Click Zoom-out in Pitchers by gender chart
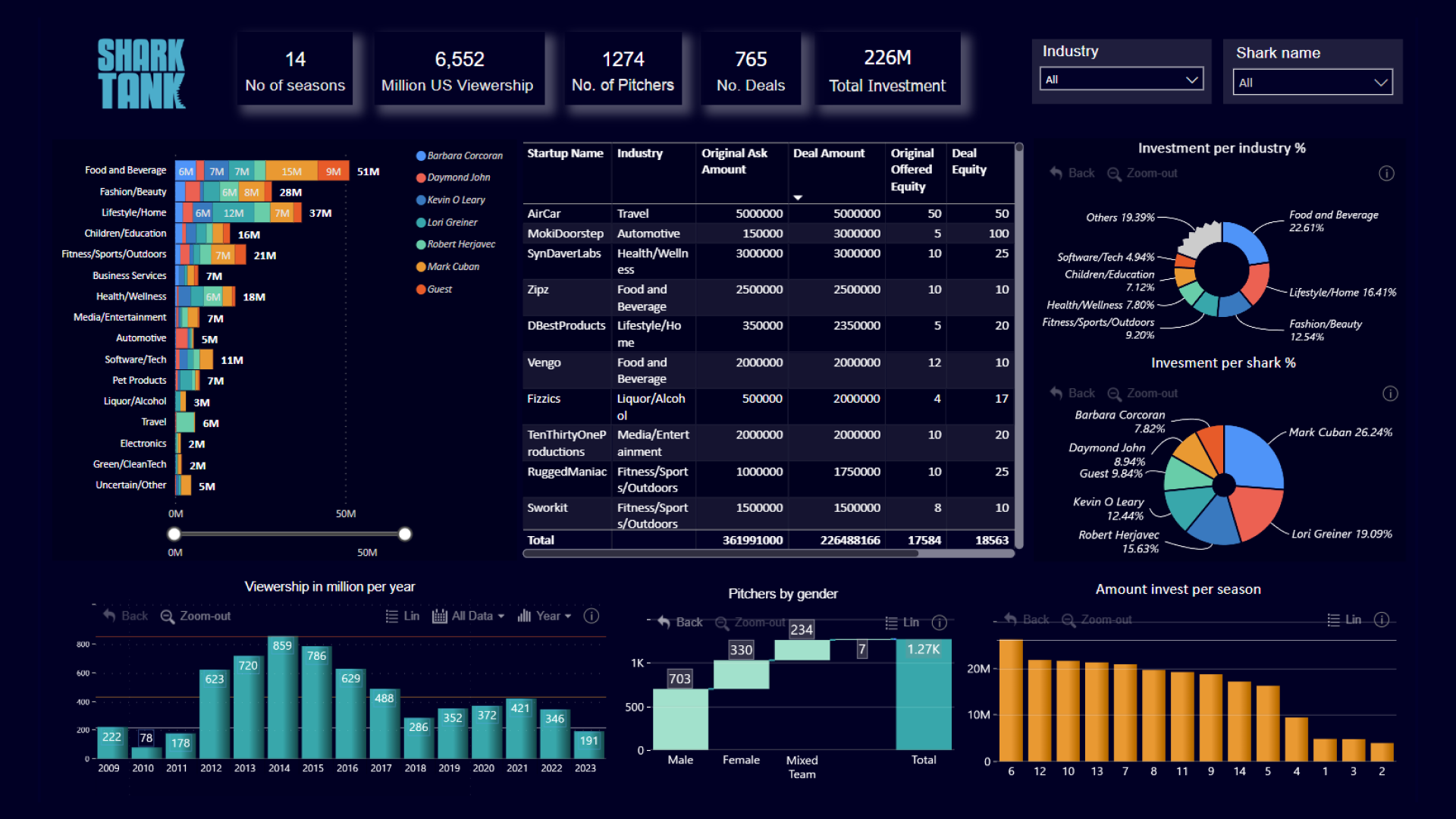Viewport: 1456px width, 819px height. [751, 623]
